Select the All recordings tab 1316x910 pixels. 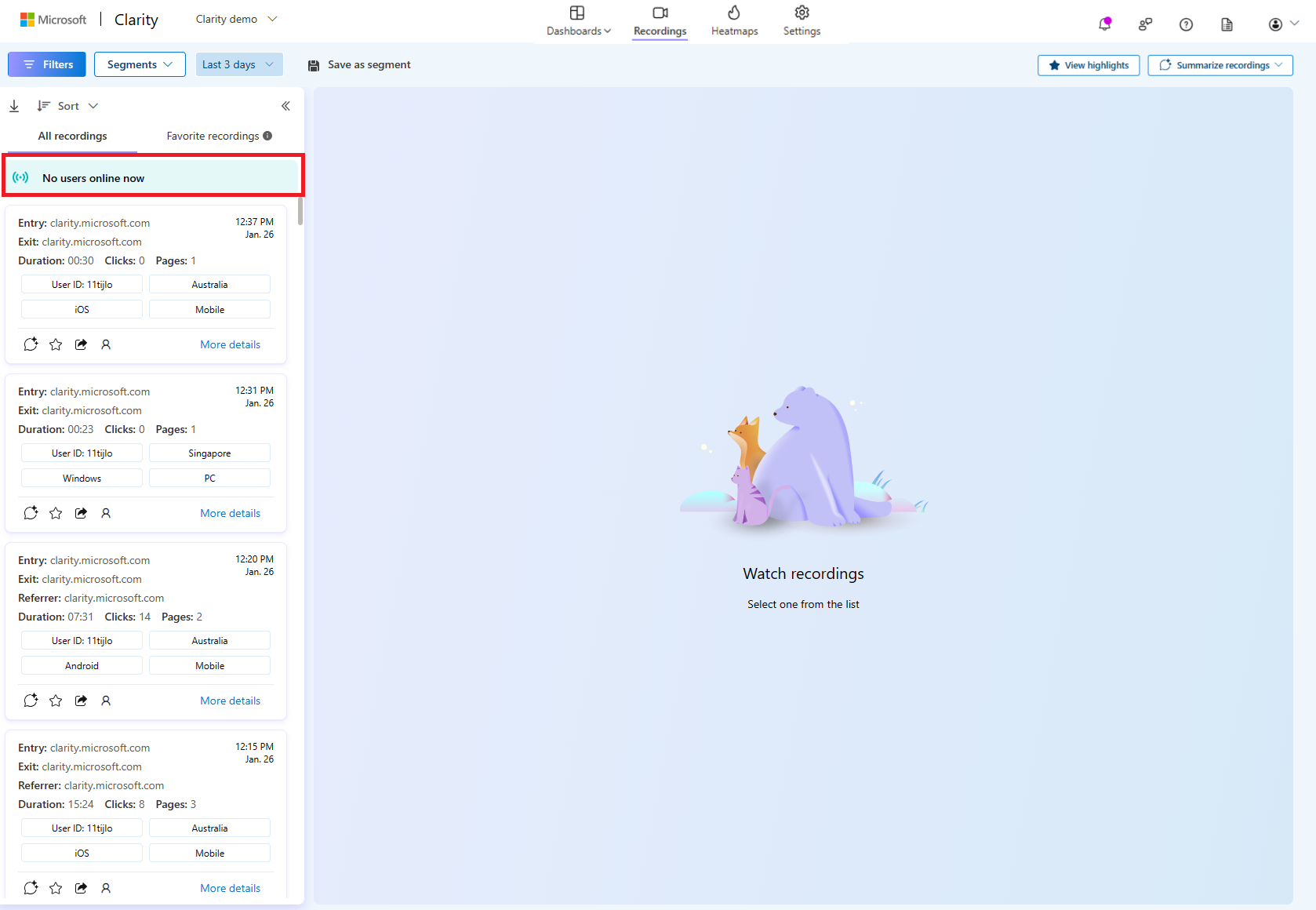click(x=72, y=136)
